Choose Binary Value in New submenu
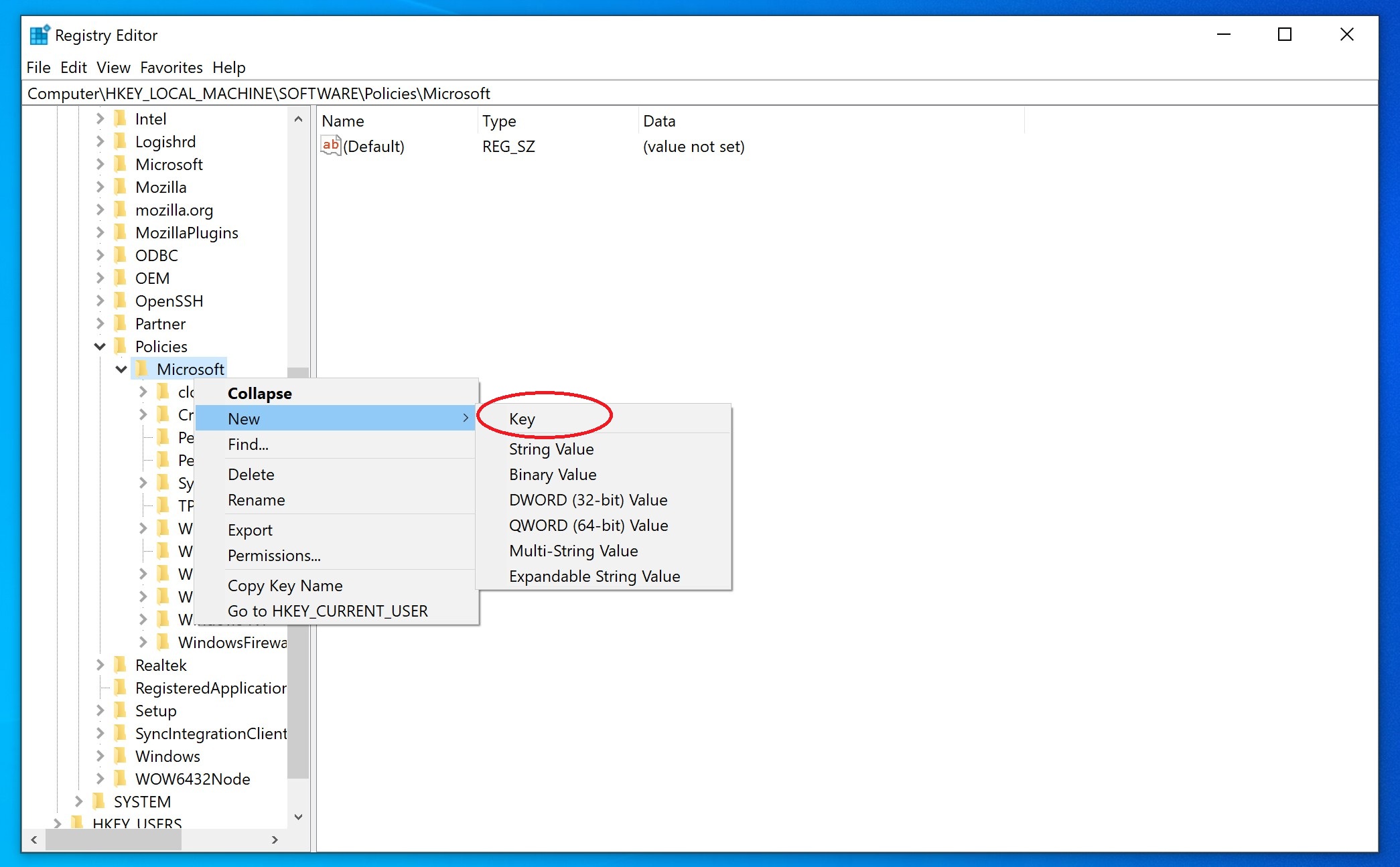 (604, 474)
